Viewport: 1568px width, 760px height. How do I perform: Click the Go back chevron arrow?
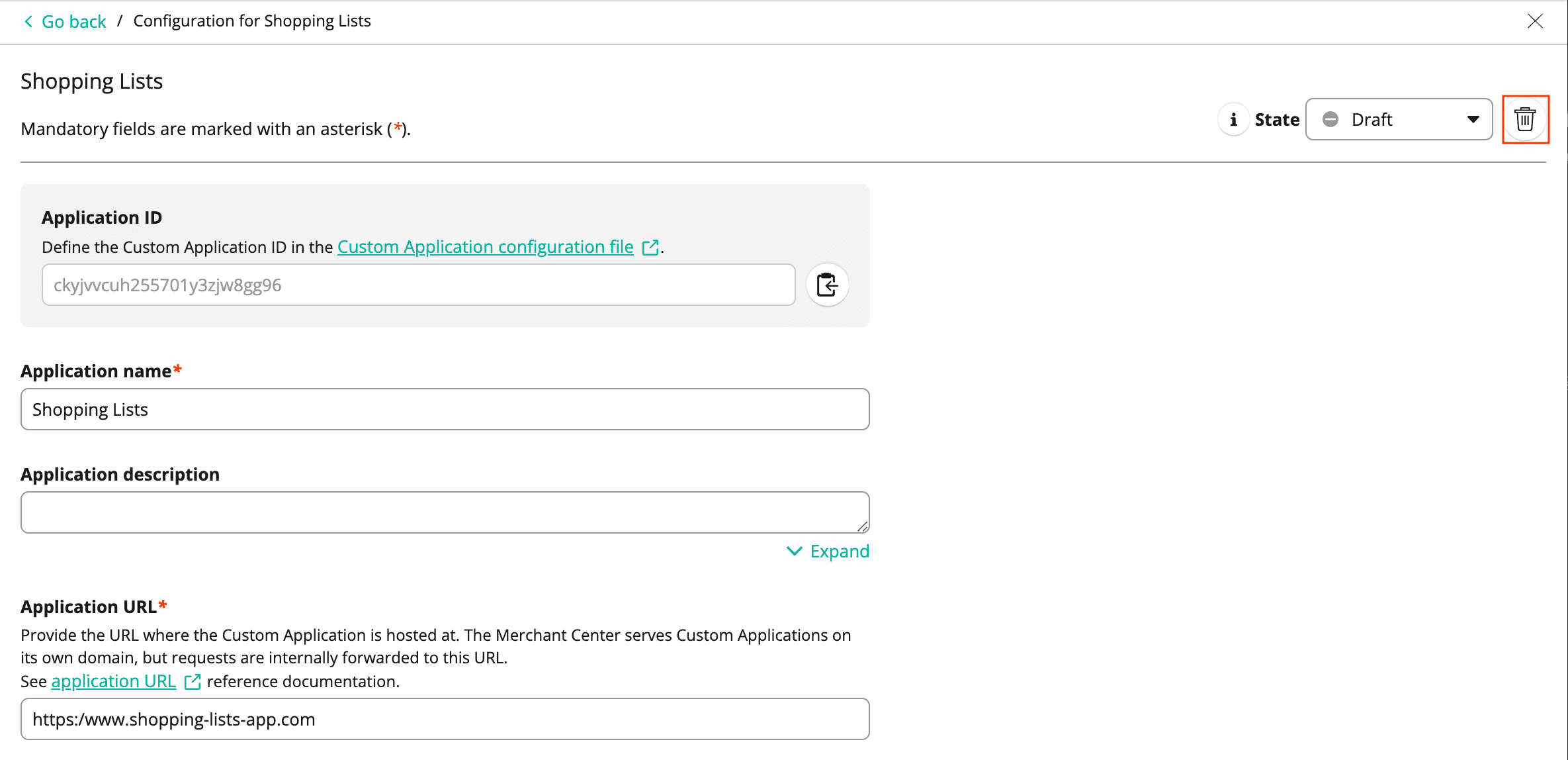tap(28, 22)
